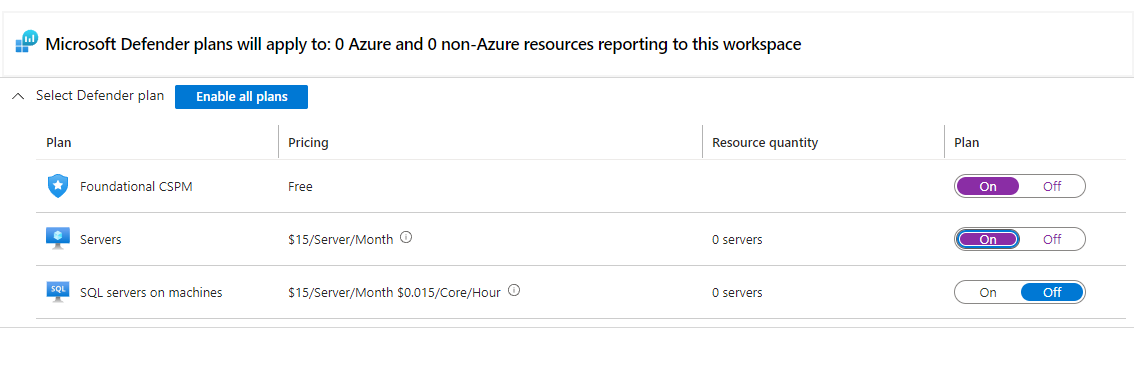This screenshot has width=1138, height=370.
Task: Click the Microsoft Defender workspace icon
Action: click(27, 42)
